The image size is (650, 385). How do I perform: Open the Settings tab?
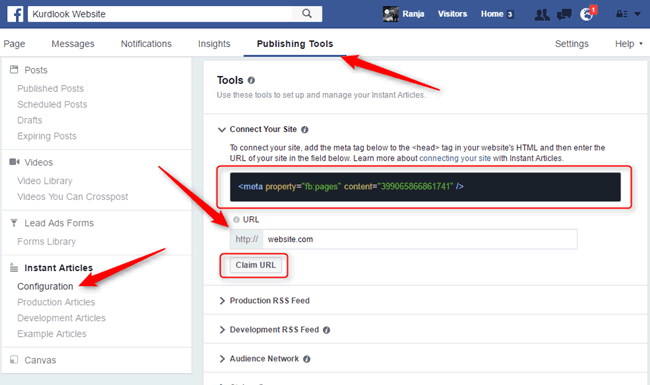pos(572,44)
